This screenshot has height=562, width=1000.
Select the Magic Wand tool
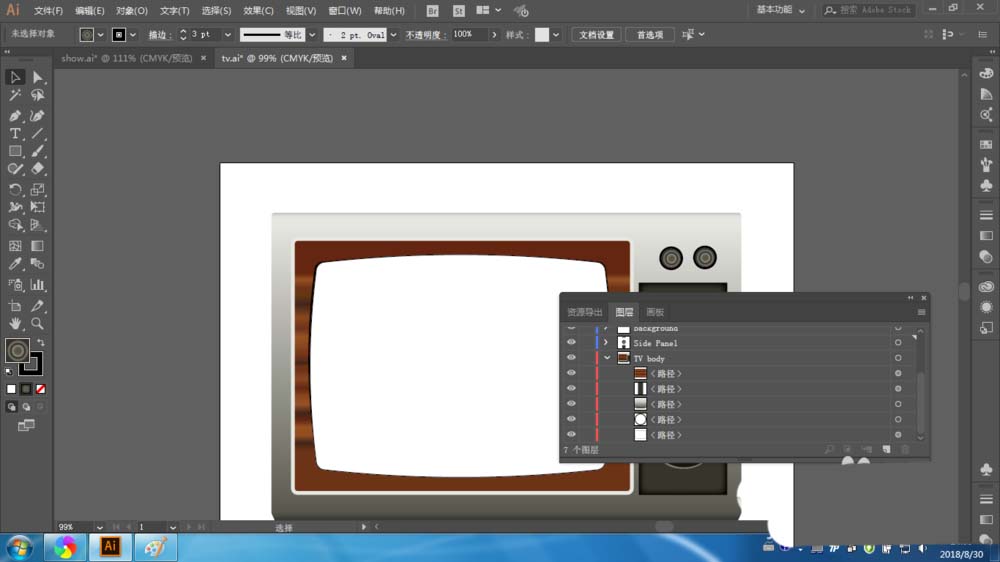point(15,96)
